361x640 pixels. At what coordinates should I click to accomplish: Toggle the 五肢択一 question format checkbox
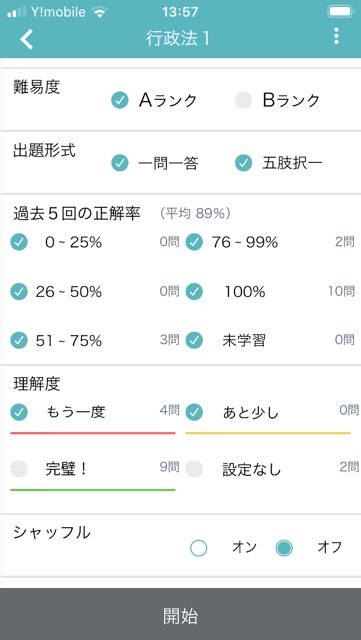pos(244,163)
